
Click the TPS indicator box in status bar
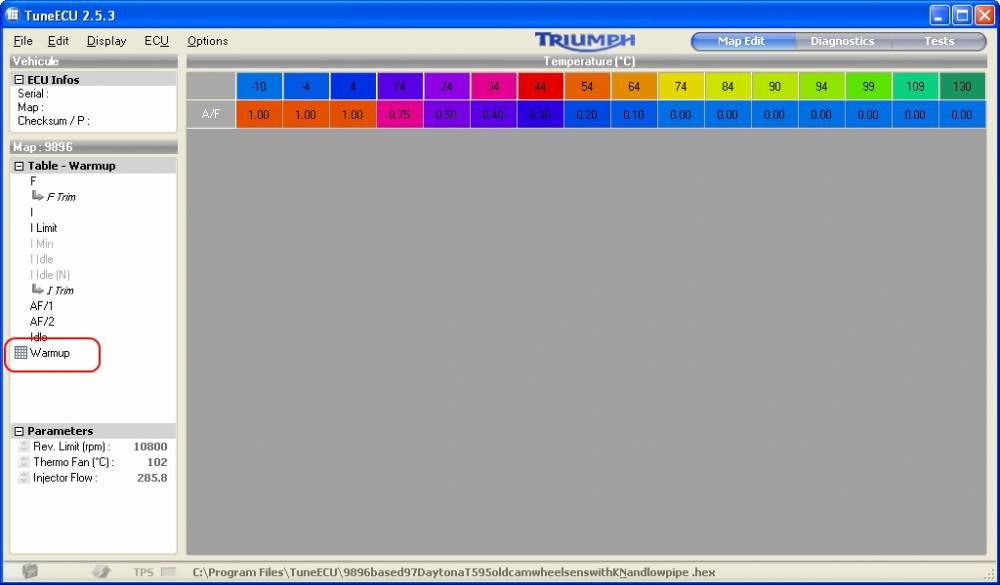click(x=168, y=572)
